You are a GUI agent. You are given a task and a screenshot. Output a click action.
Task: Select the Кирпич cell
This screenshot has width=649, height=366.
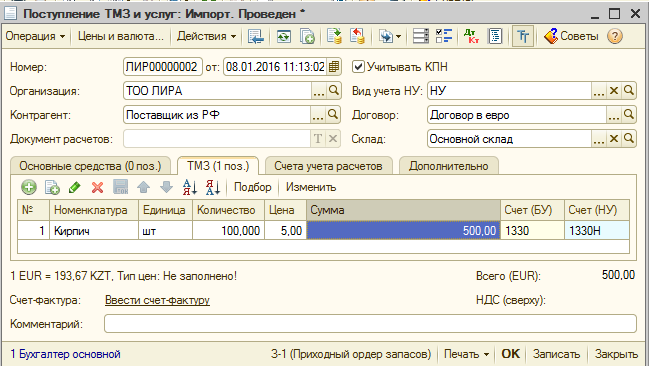(94, 231)
